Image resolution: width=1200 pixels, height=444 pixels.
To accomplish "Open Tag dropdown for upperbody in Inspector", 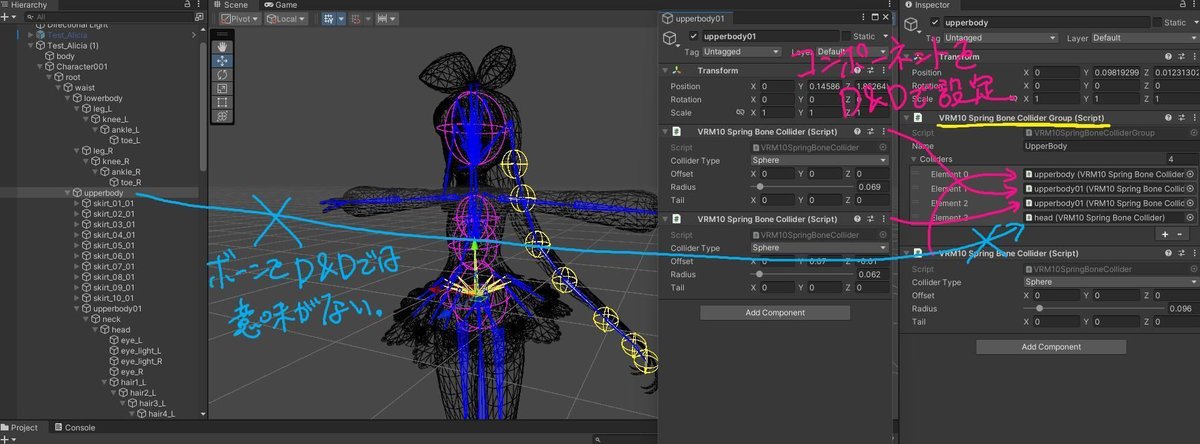I will click(x=1000, y=38).
